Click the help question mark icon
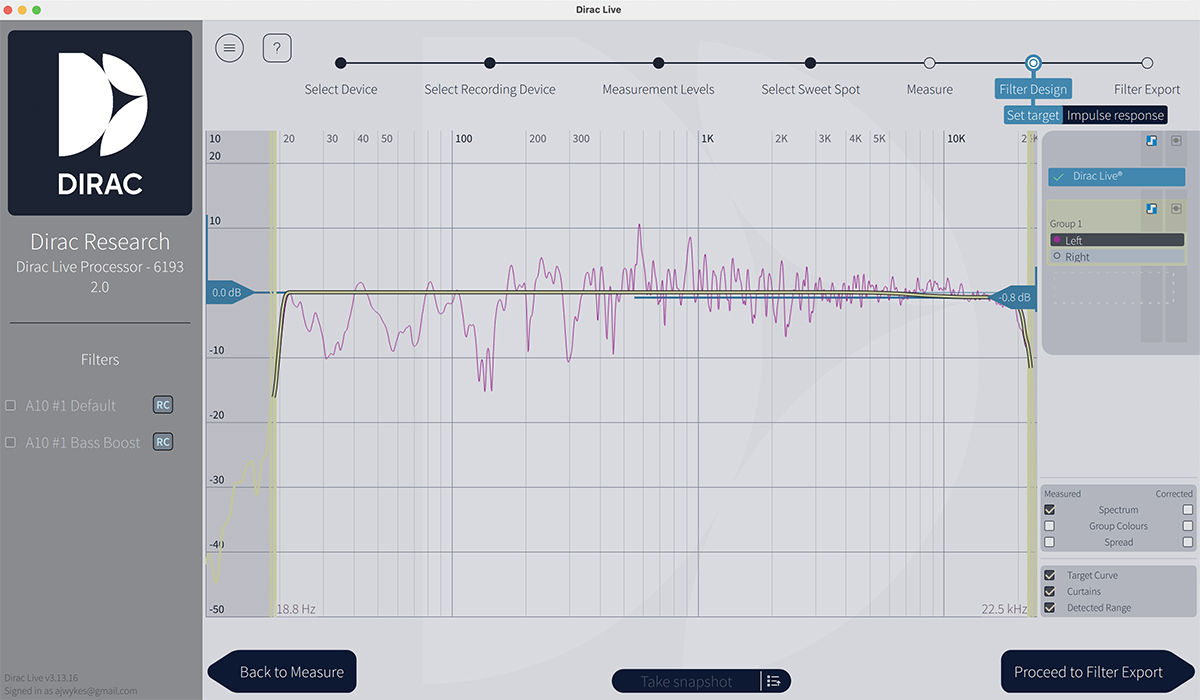The image size is (1200, 700). [277, 47]
